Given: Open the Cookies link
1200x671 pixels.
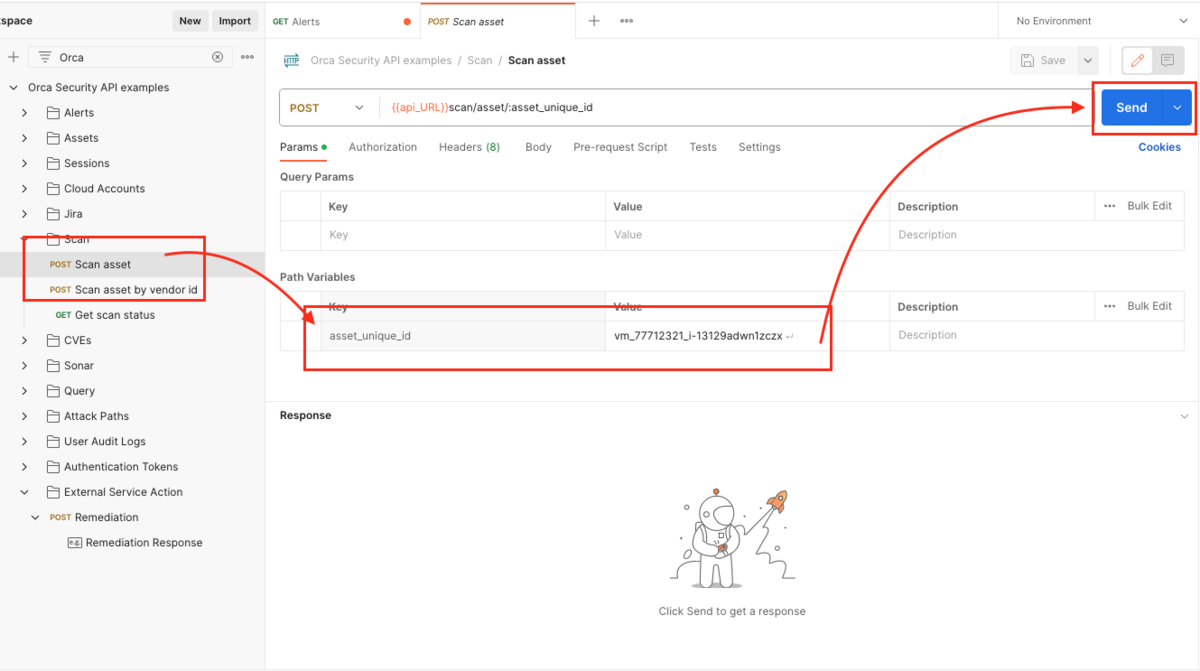Looking at the screenshot, I should click(1159, 147).
